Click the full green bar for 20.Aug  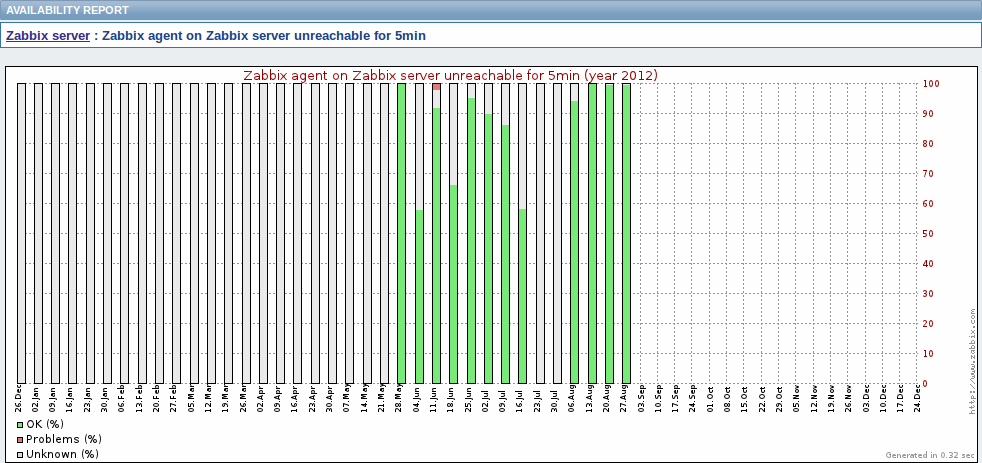[609, 233]
